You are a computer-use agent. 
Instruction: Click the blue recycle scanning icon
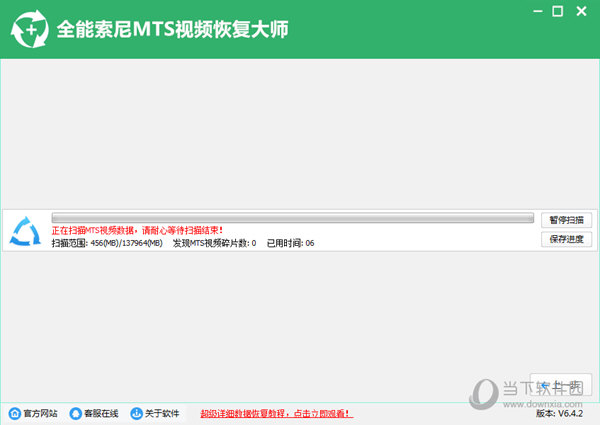tap(25, 231)
